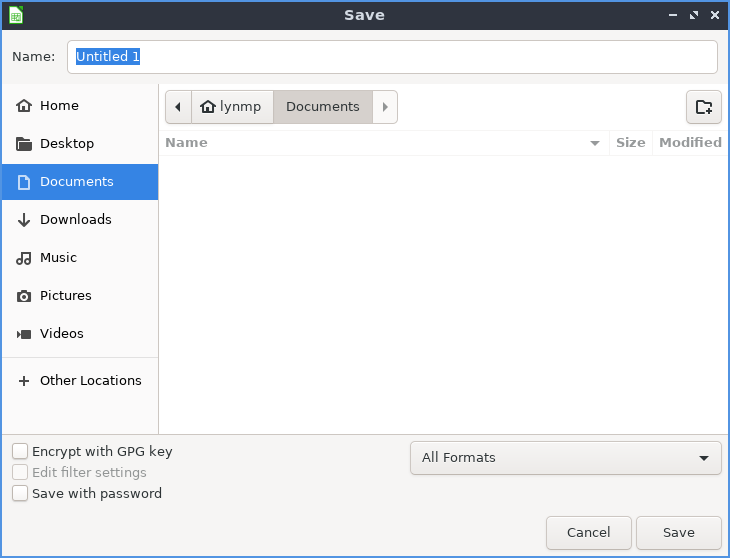Screen dimensions: 730x558
Task: Click the Downloads arrow icon in sidebar
Action: (x=24, y=220)
